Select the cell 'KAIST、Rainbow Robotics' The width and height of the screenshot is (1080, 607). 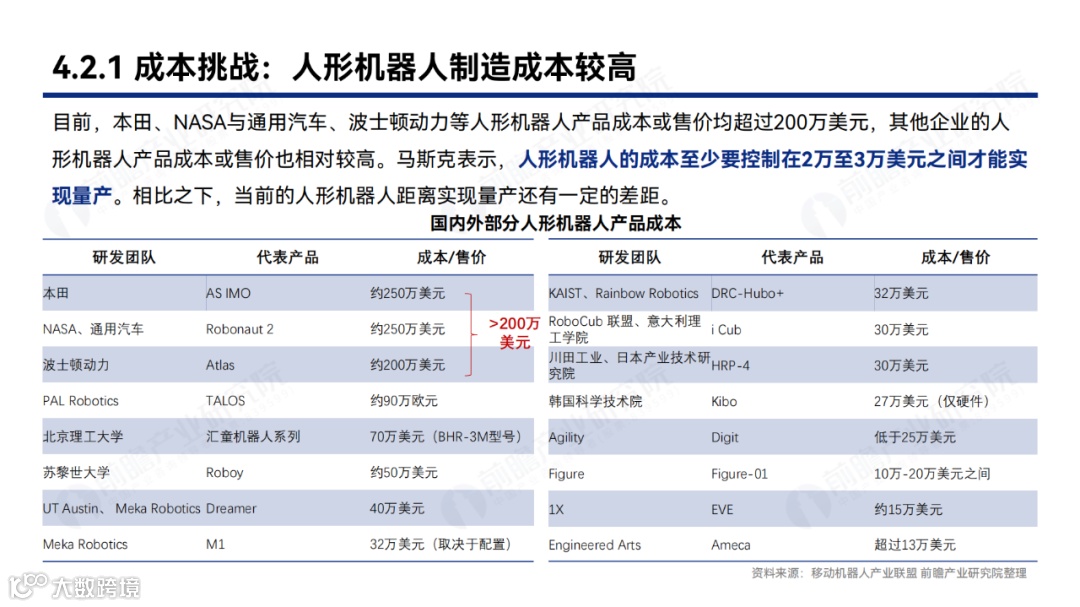(623, 294)
